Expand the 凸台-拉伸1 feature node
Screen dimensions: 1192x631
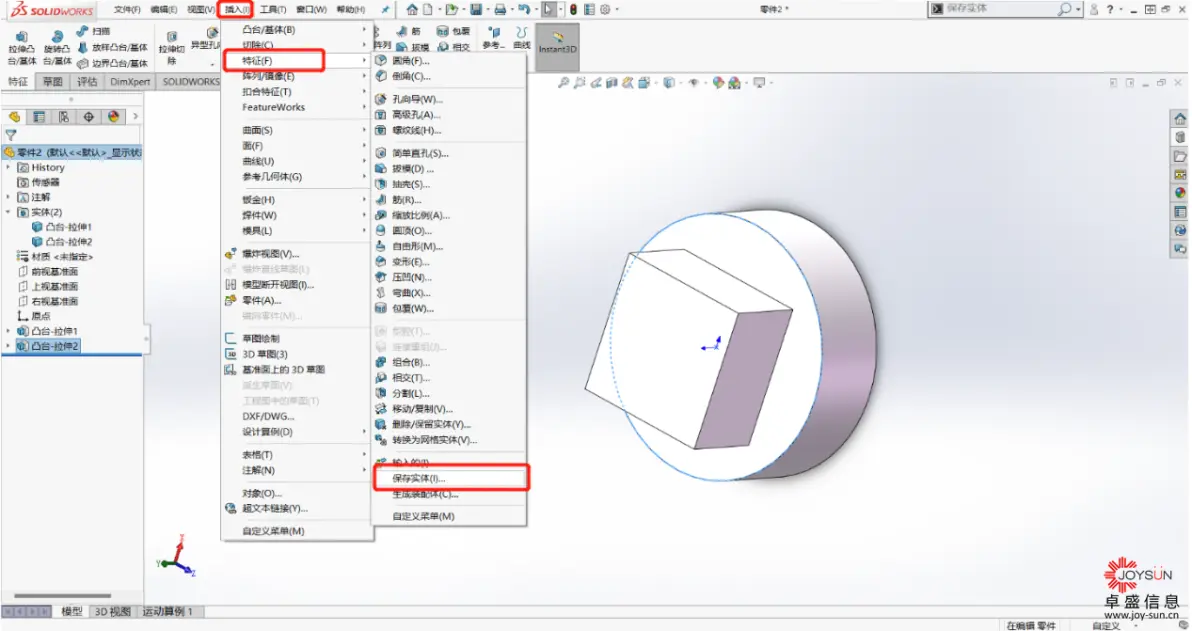8,331
